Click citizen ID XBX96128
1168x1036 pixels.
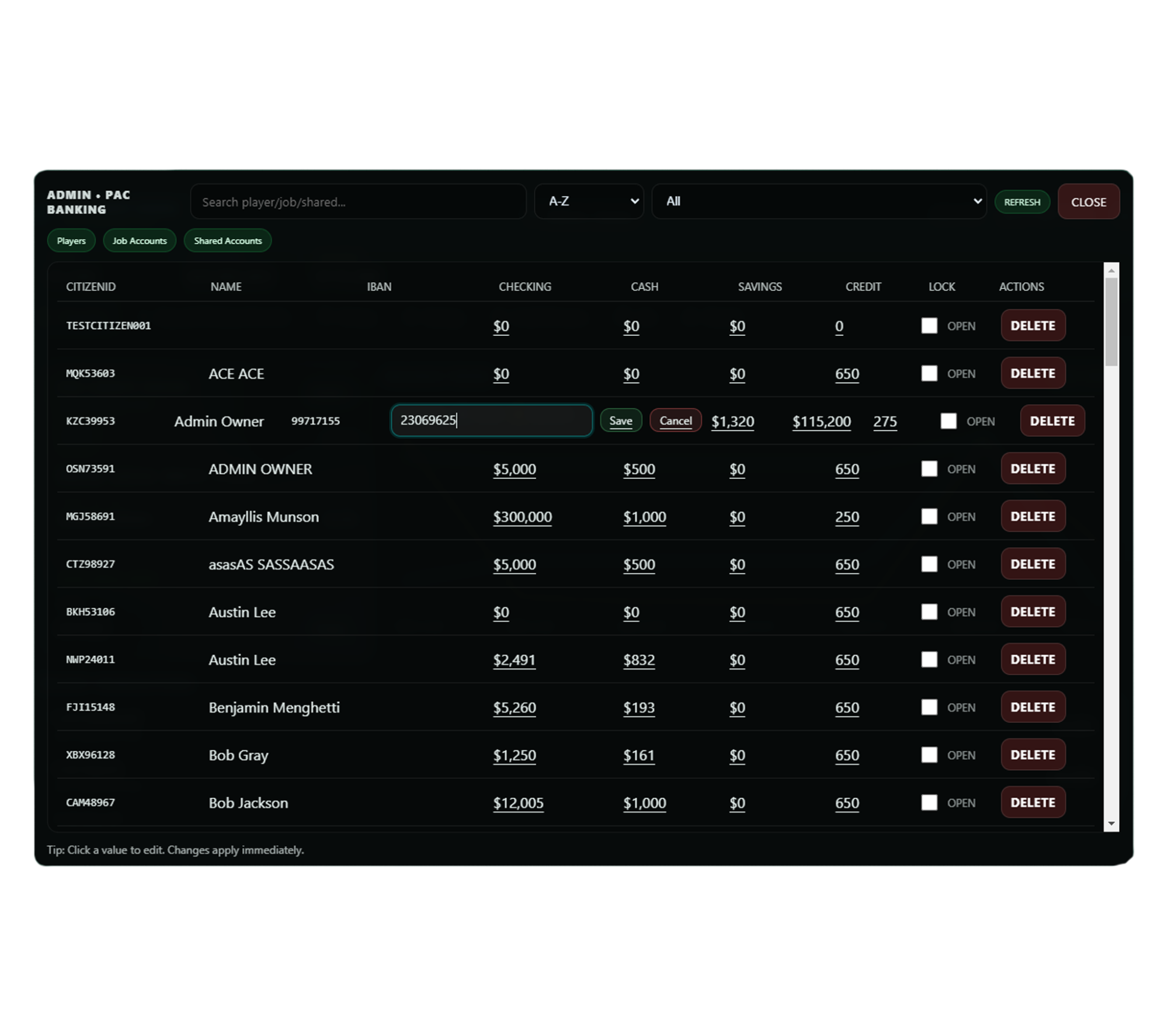point(91,755)
